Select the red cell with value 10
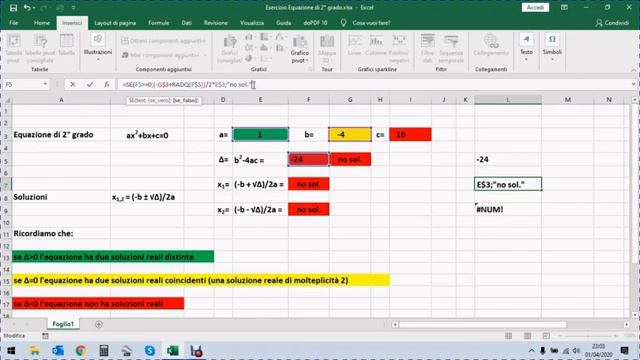 click(x=410, y=134)
